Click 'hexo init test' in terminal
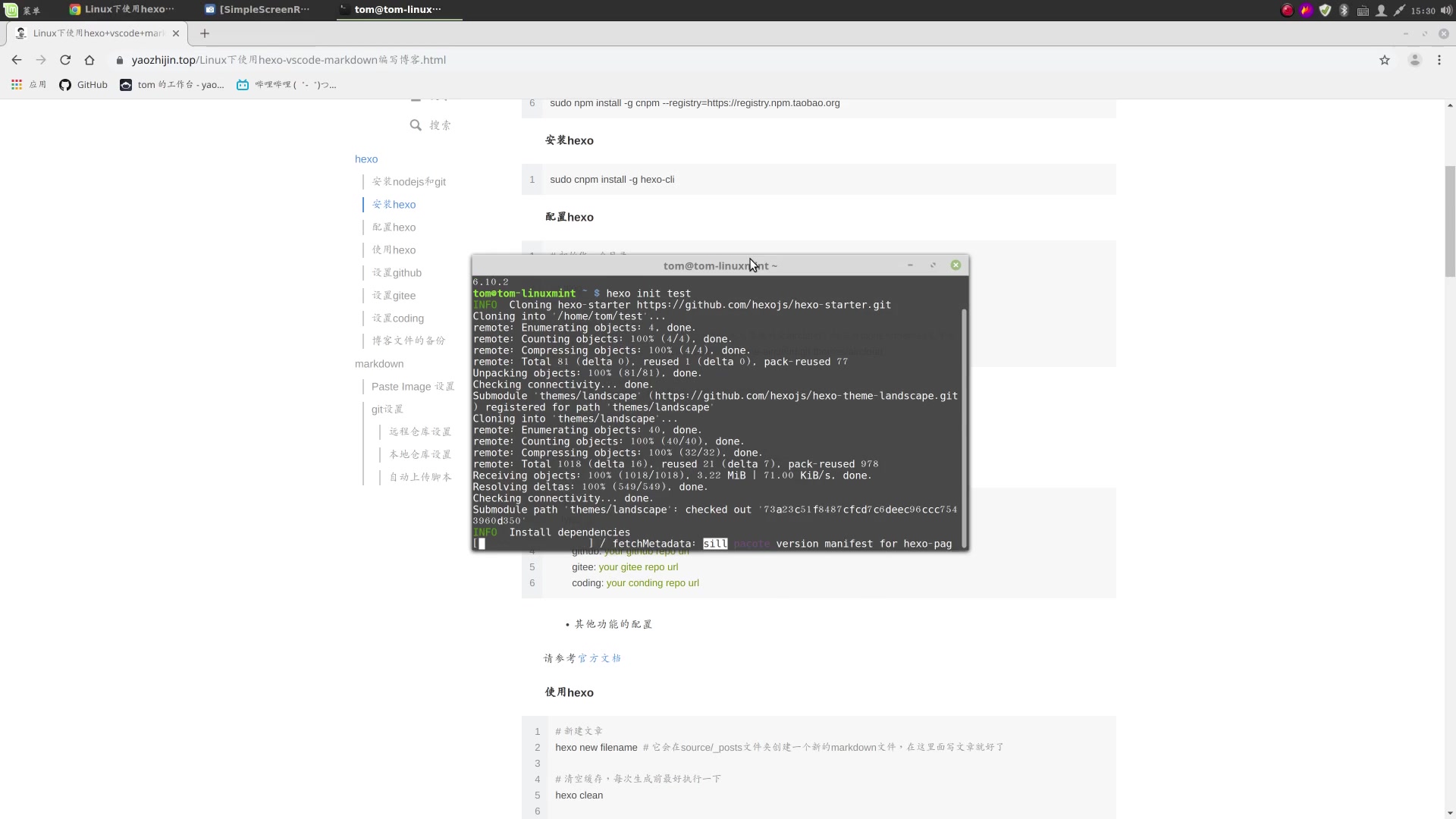Screen dimensions: 1456x819 (648, 293)
